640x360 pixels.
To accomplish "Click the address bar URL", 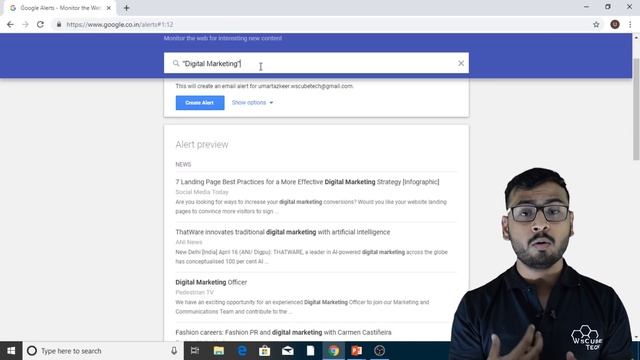I will coord(120,24).
